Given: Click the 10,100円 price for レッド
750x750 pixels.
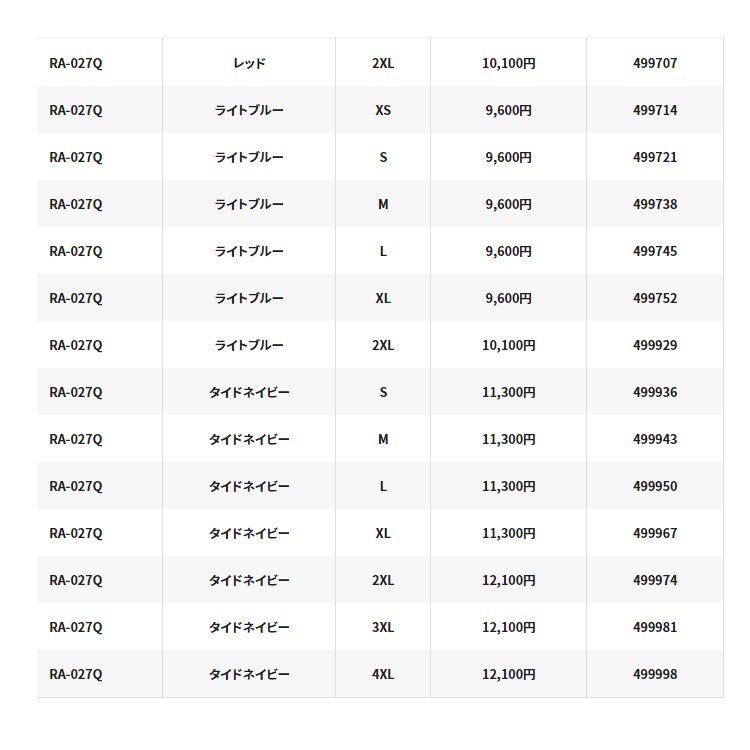Looking at the screenshot, I should [509, 63].
